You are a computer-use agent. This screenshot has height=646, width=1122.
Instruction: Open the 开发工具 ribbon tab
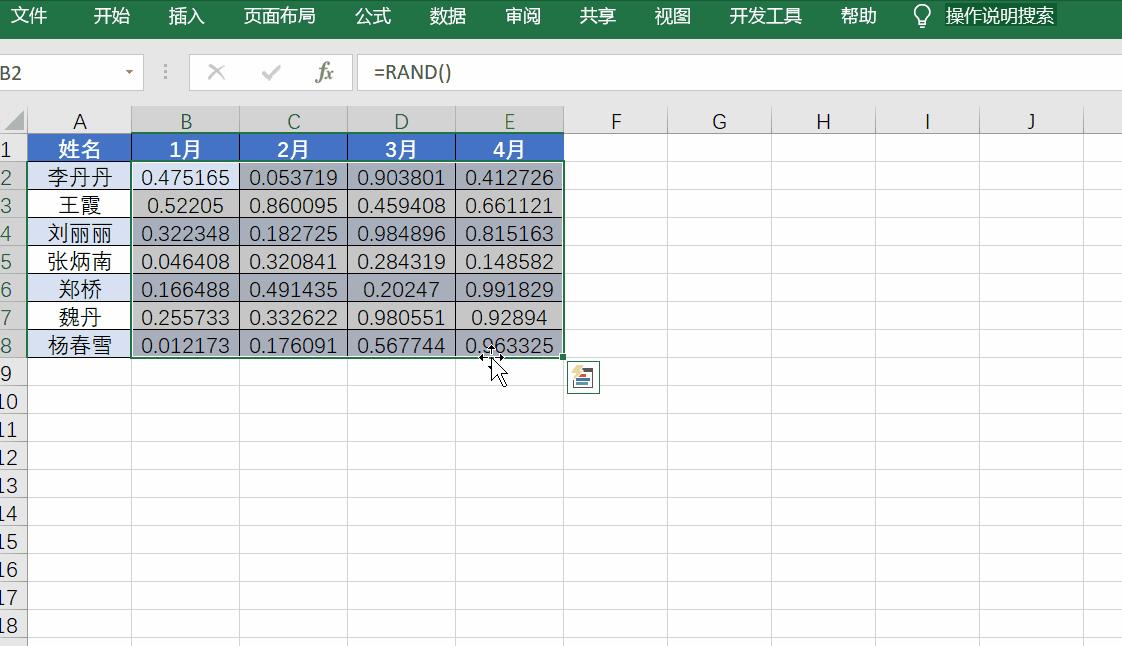765,15
